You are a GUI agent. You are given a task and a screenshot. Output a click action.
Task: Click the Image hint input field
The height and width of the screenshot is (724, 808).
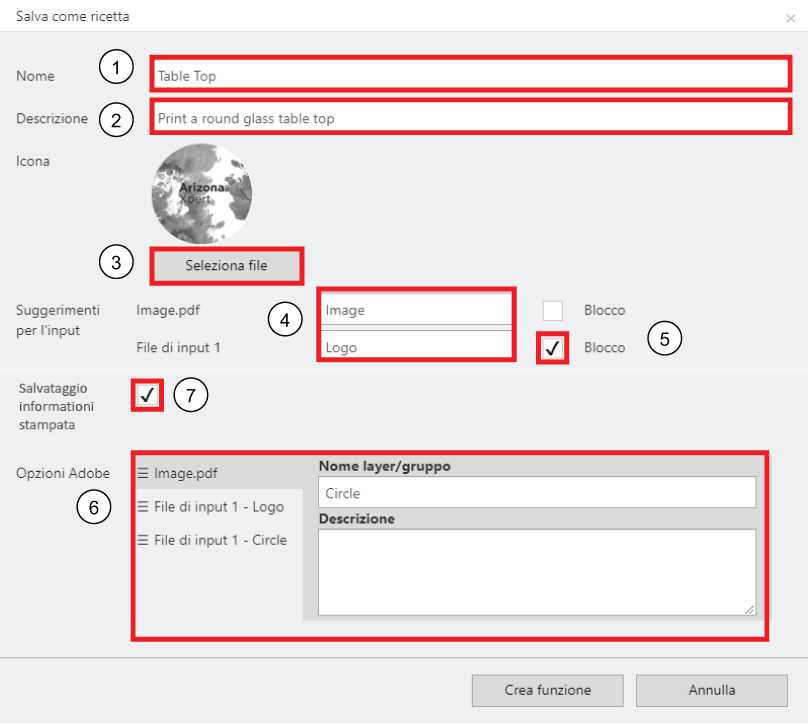416,309
